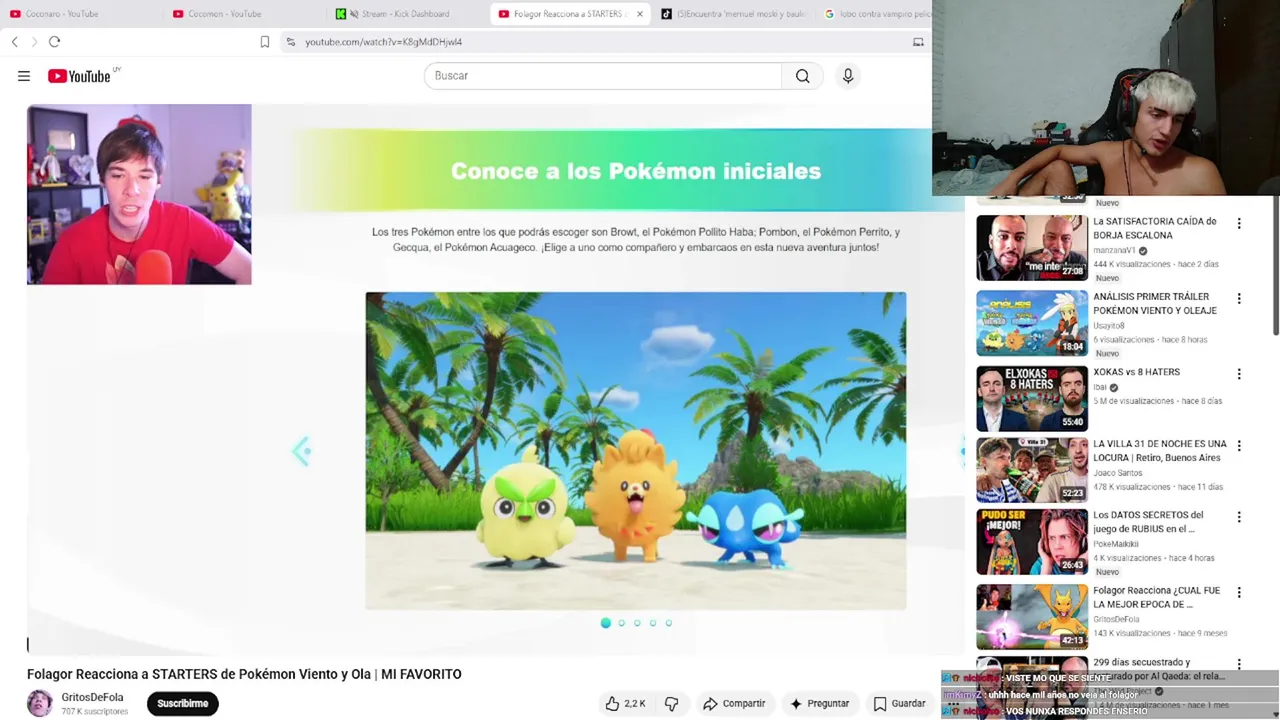Screen dimensions: 1280x720
Task: Open Pokémon Viento y Oleaje analysis thumbnail
Action: click(1032, 323)
